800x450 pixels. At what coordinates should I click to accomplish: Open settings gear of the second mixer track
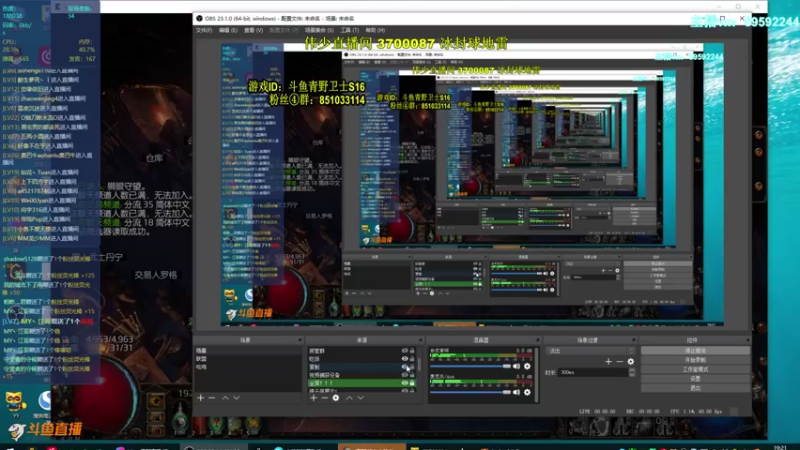tap(527, 392)
